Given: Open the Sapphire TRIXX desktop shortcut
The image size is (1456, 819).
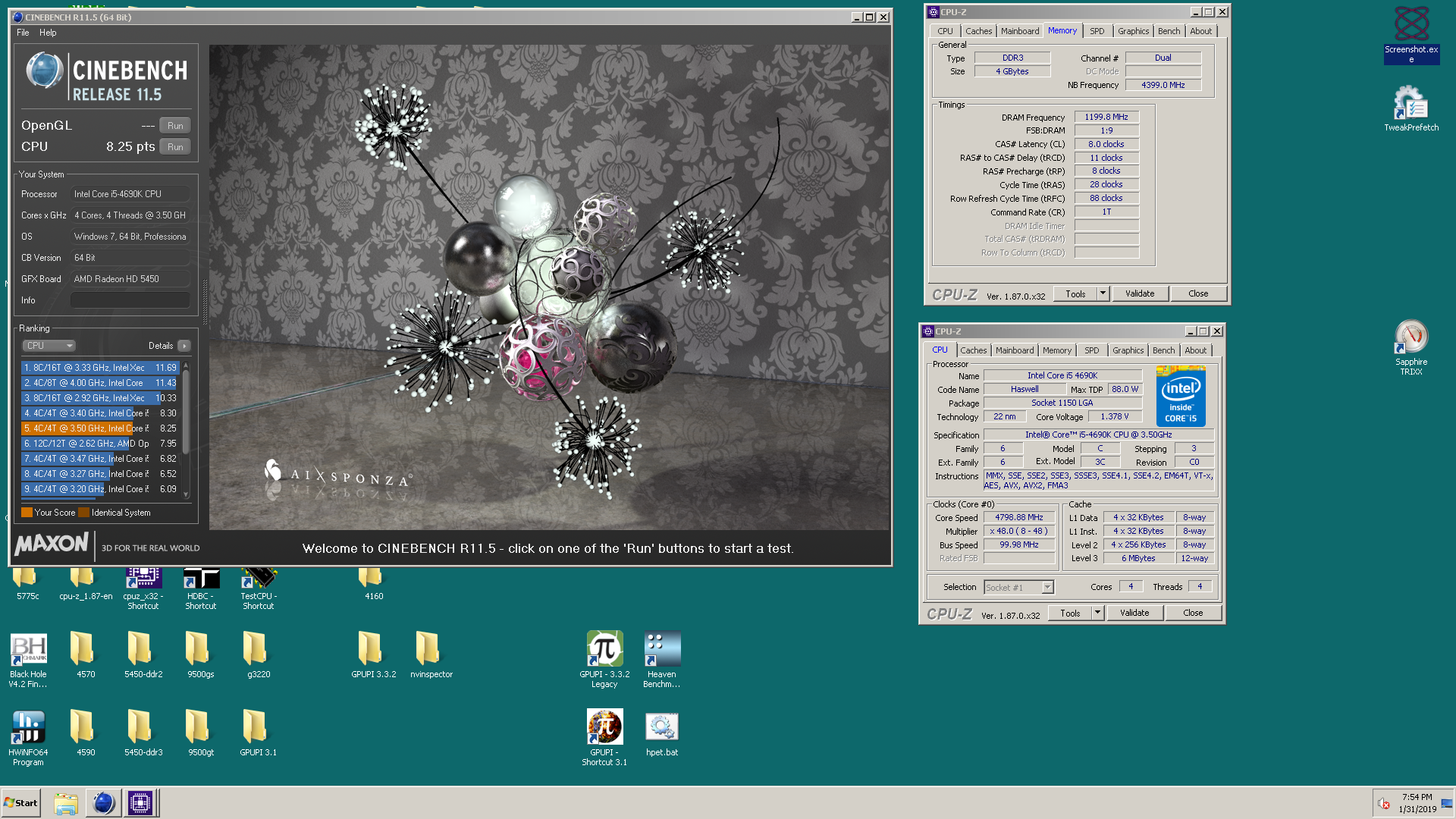Looking at the screenshot, I should point(1411,347).
